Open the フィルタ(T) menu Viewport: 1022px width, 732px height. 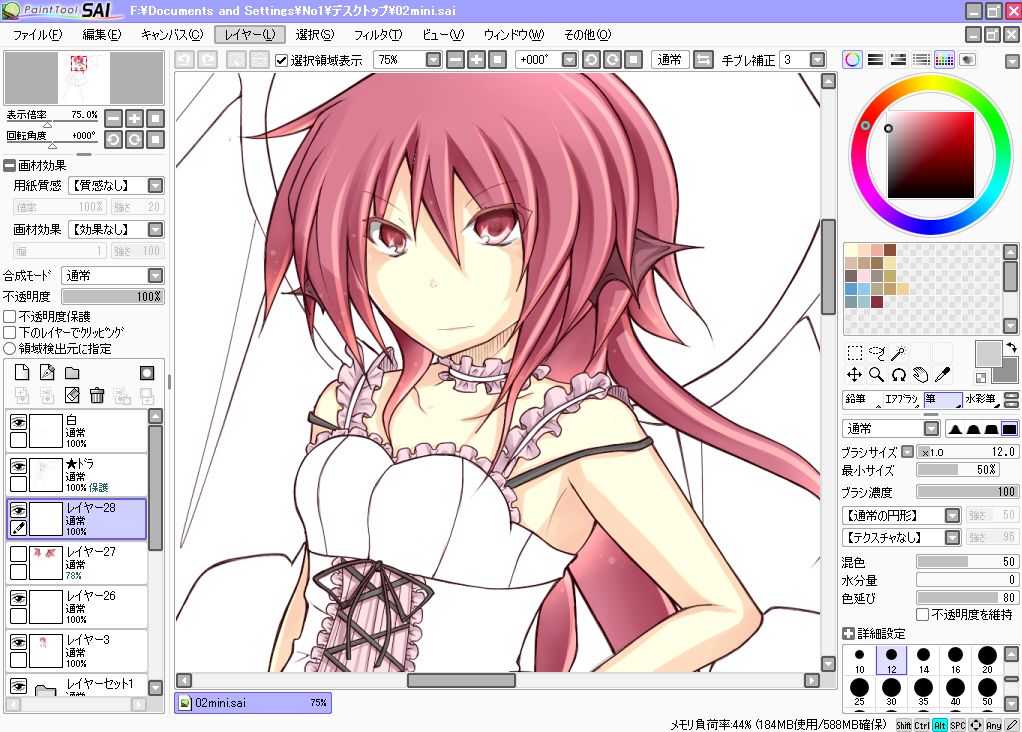(377, 35)
